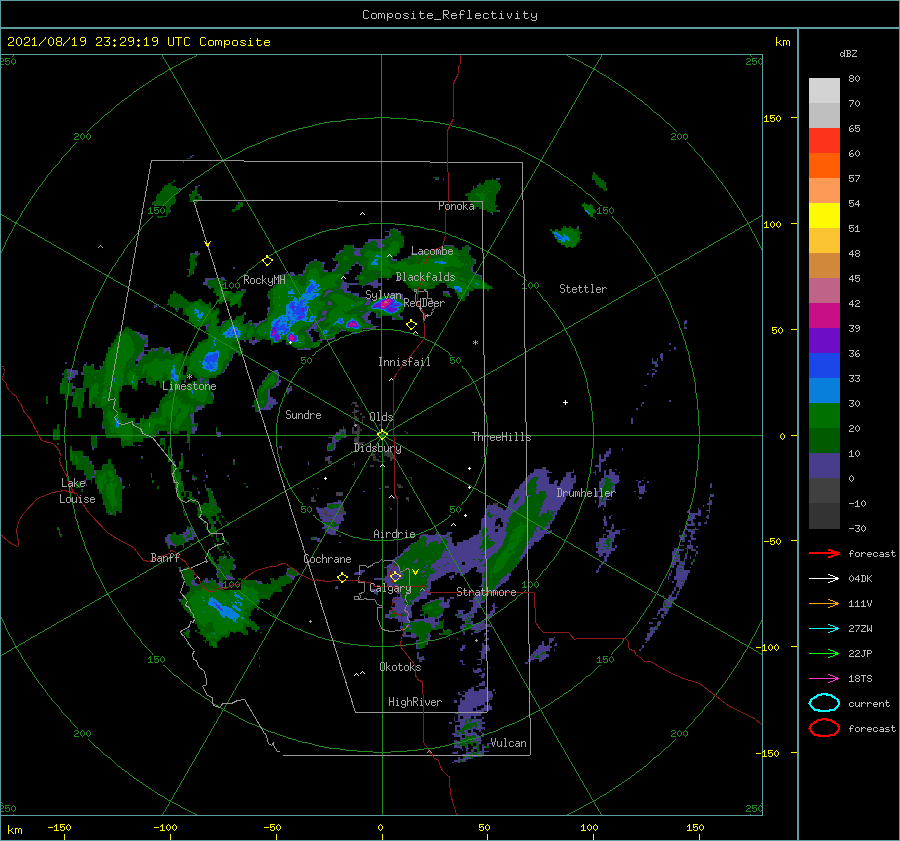
Task: Click the Innisfail town label
Action: pyautogui.click(x=404, y=362)
